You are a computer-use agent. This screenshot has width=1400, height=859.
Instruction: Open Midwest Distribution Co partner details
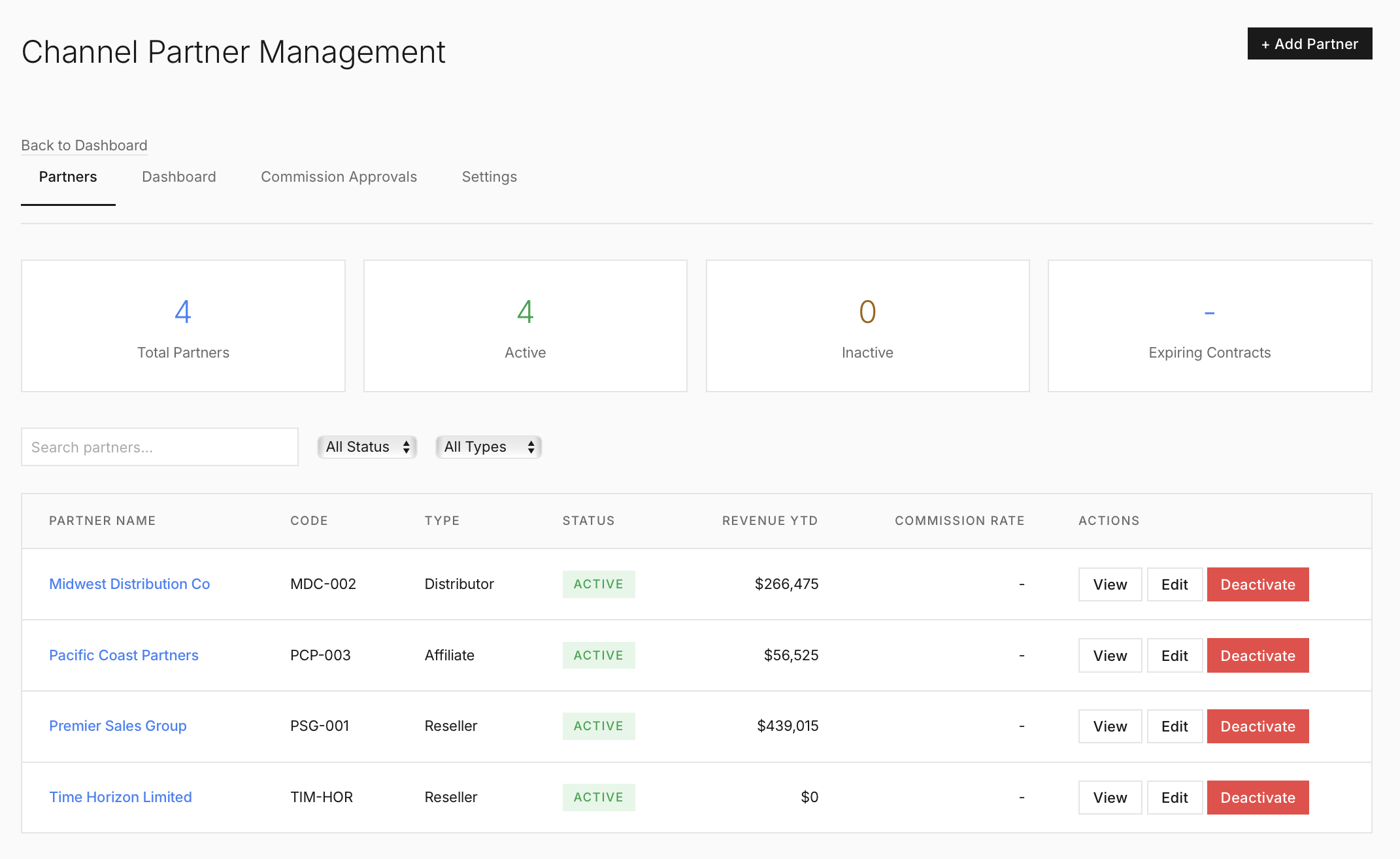[129, 584]
